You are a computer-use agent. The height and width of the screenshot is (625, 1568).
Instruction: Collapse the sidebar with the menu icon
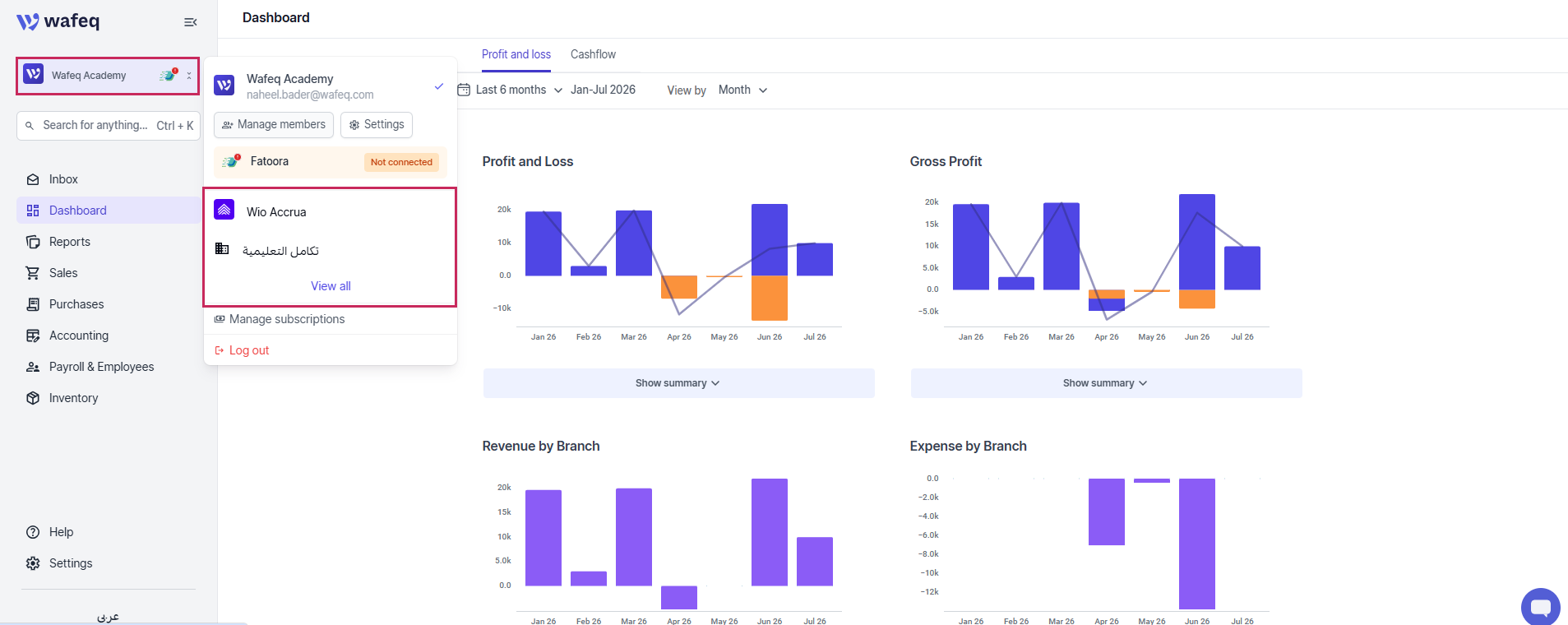point(190,22)
